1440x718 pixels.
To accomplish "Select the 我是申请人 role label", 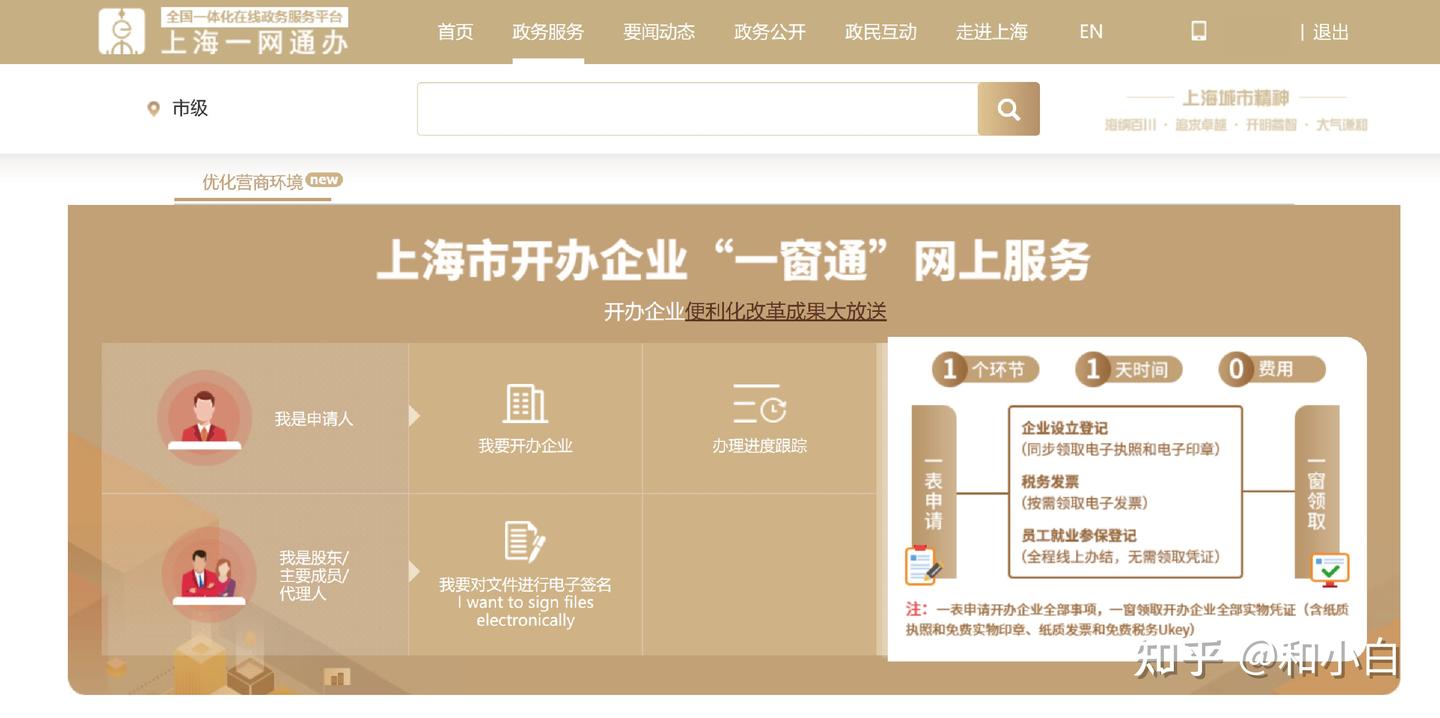I will point(314,419).
